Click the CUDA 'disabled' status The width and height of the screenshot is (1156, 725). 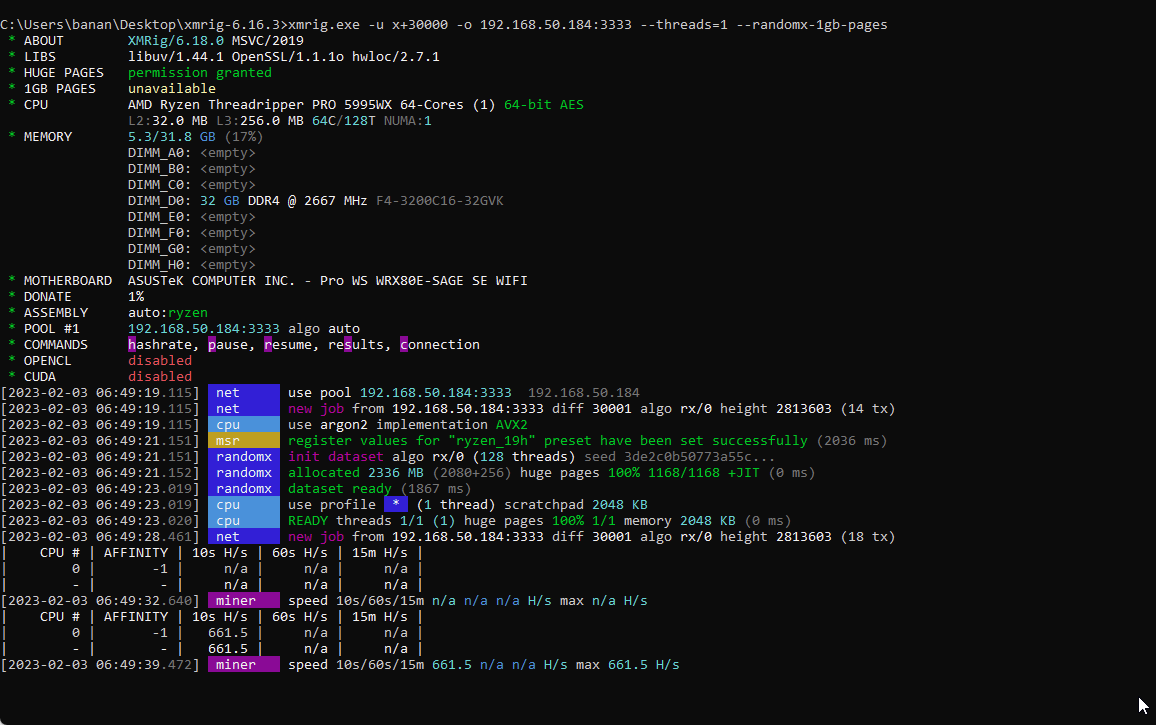pos(159,377)
